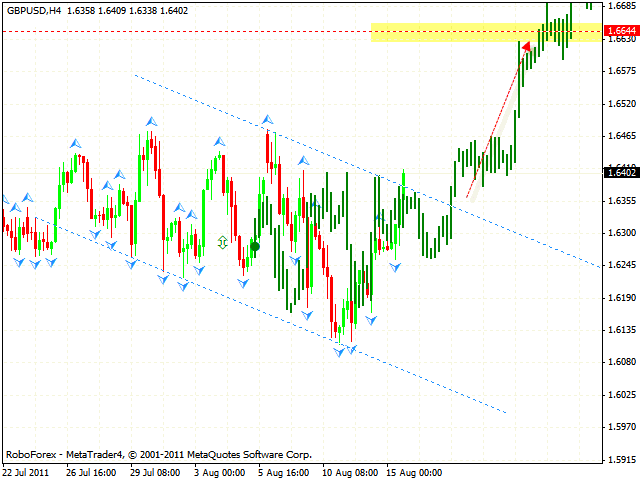
Task: Click the 1.6644 horizontal level label
Action: (x=620, y=31)
